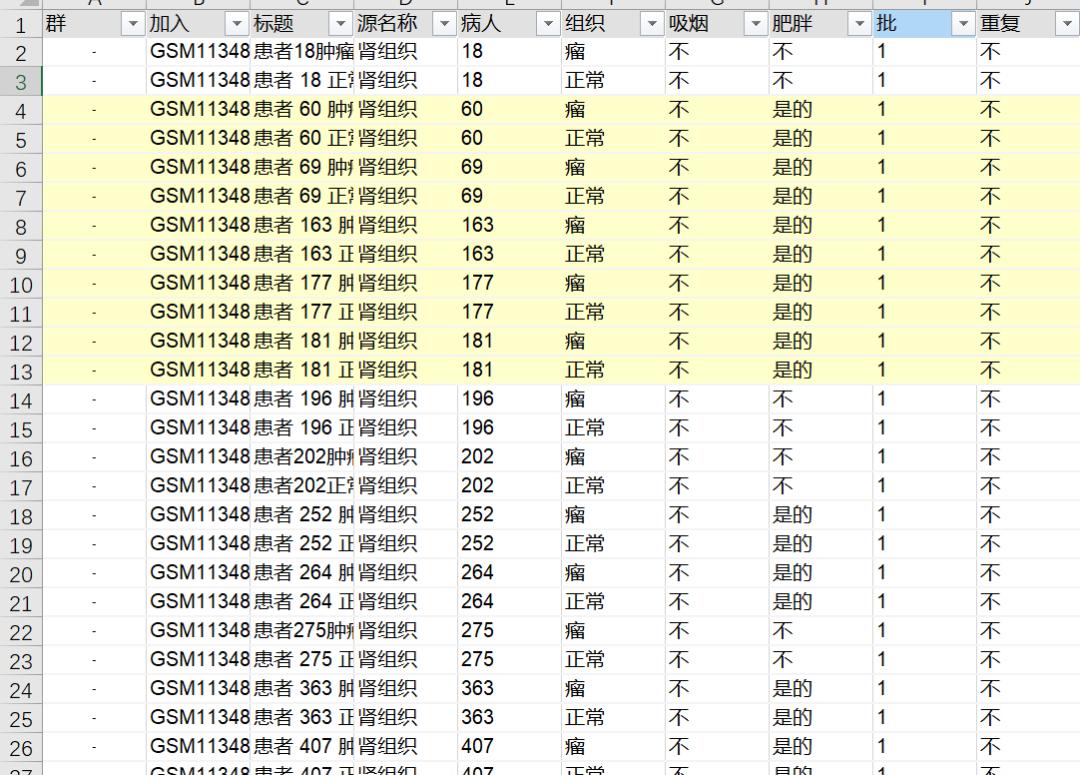The height and width of the screenshot is (775, 1080).
Task: Select 组织 cell 正常 in row 7
Action: click(x=613, y=196)
